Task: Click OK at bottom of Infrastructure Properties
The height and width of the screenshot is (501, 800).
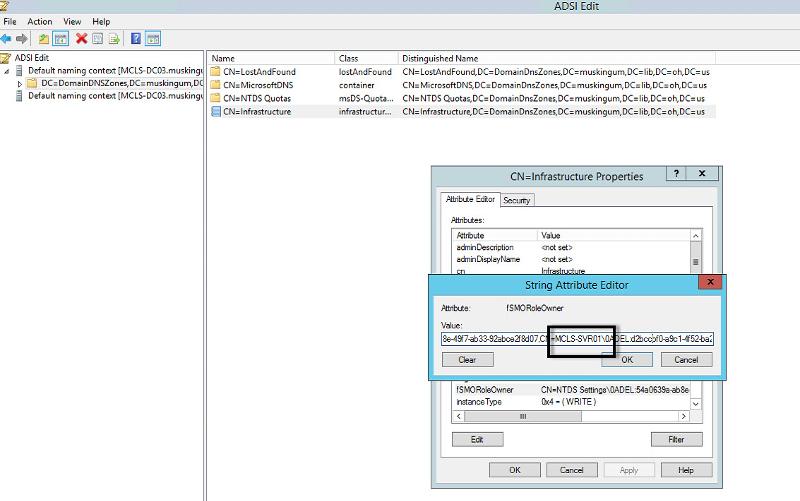Action: click(515, 470)
